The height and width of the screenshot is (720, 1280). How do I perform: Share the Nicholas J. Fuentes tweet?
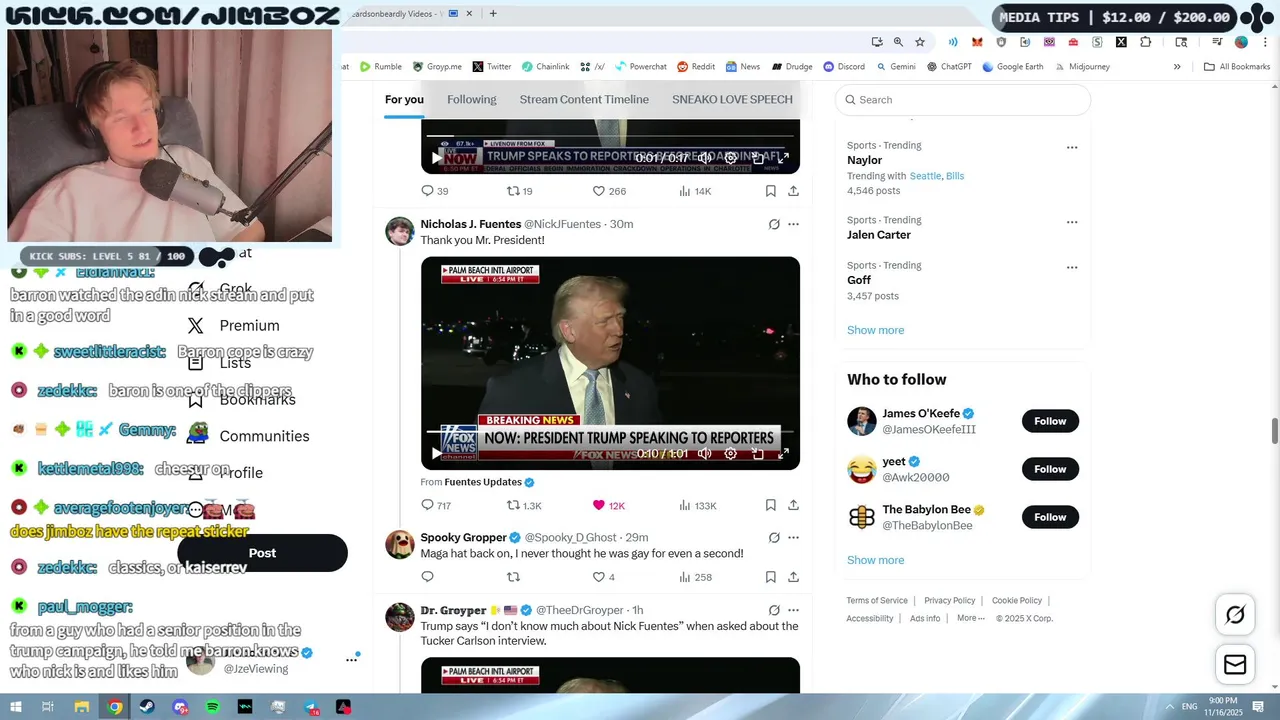[793, 505]
